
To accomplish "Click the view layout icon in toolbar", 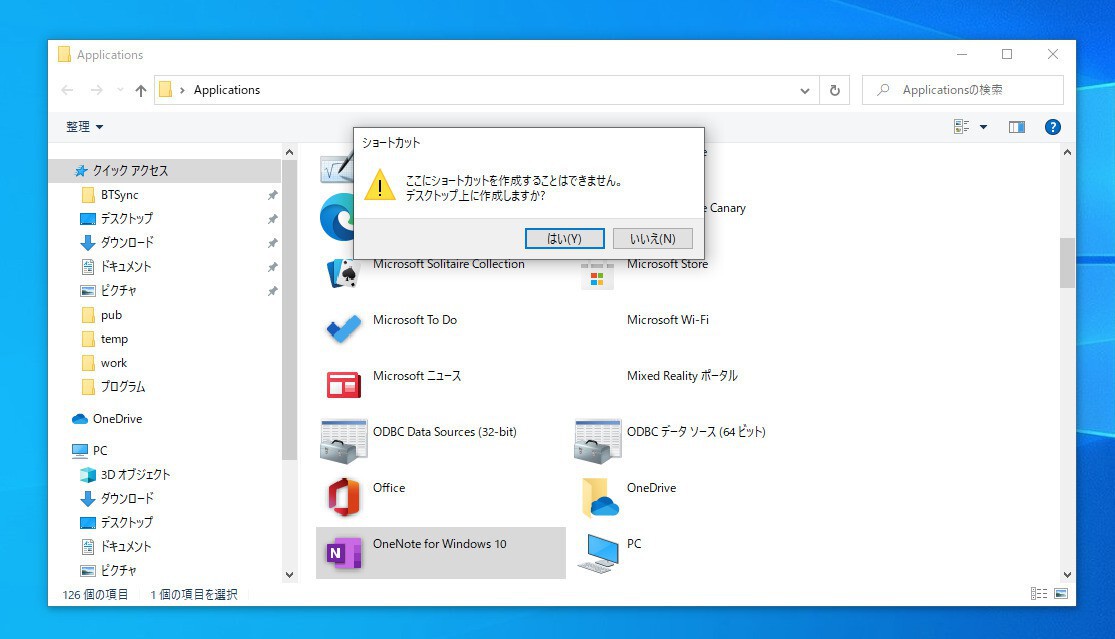I will 961,127.
